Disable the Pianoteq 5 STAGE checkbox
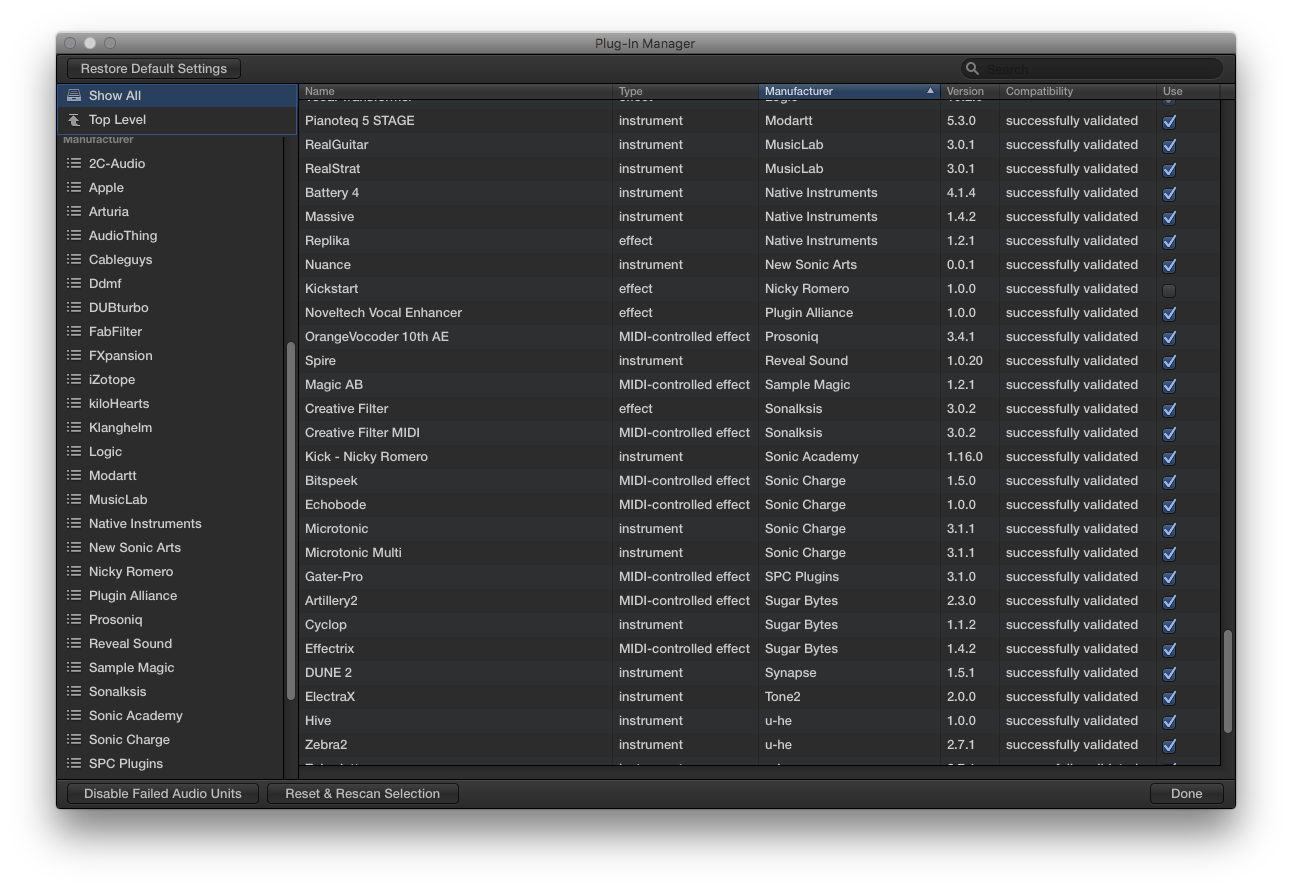 click(x=1169, y=121)
